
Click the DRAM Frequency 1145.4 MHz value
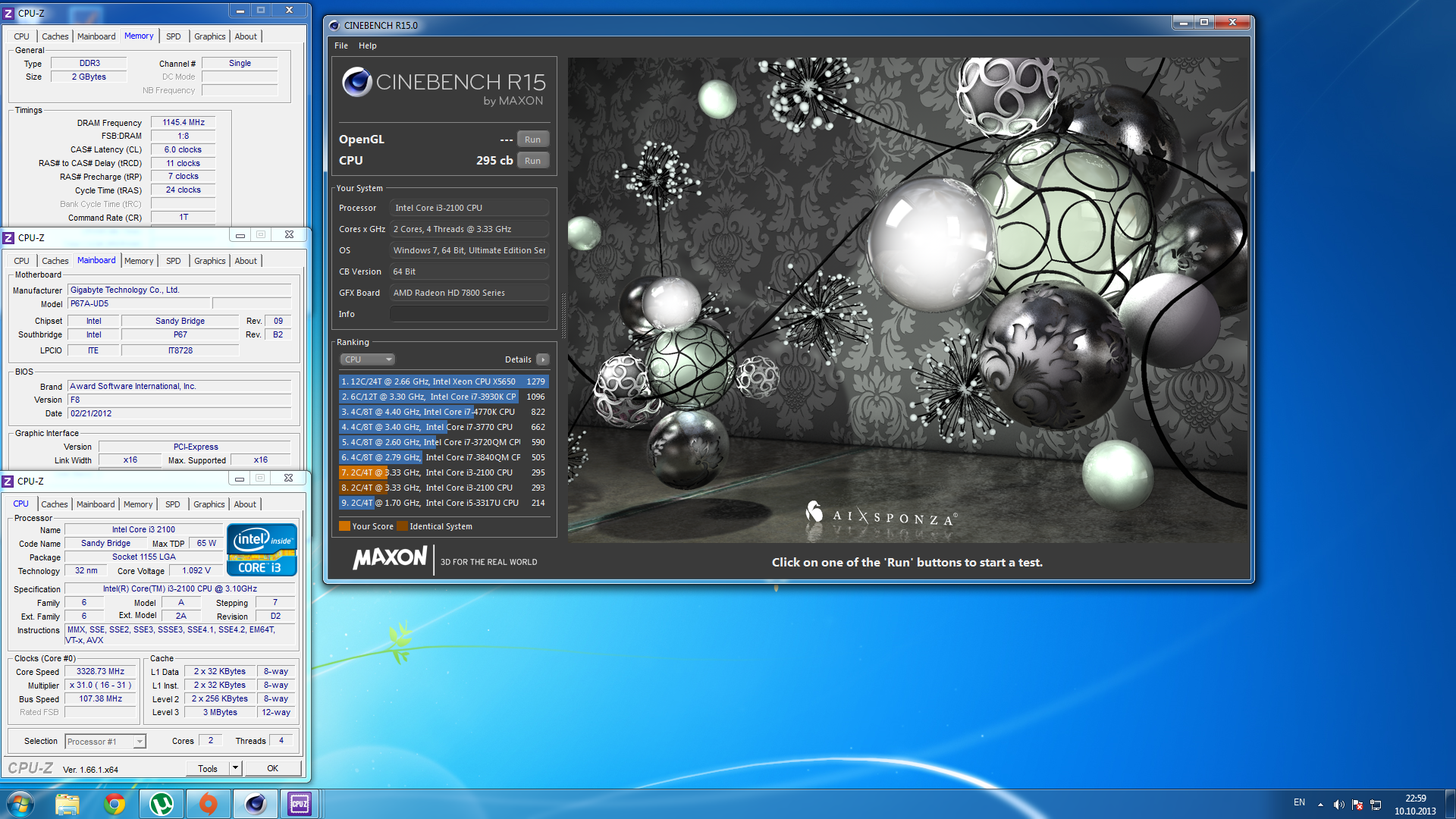(x=184, y=122)
